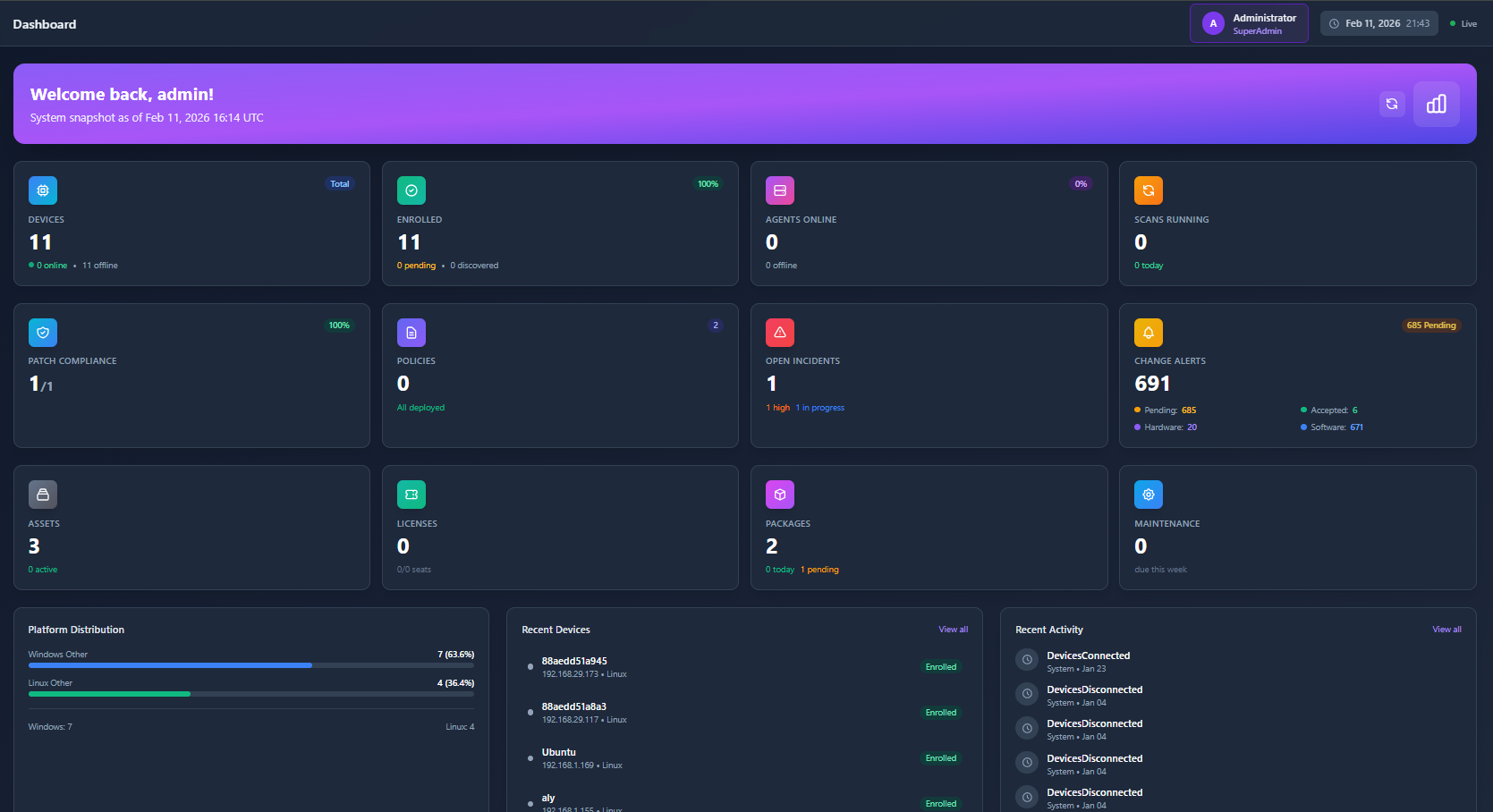
Task: Open the bar chart view in the banner
Action: tap(1436, 104)
